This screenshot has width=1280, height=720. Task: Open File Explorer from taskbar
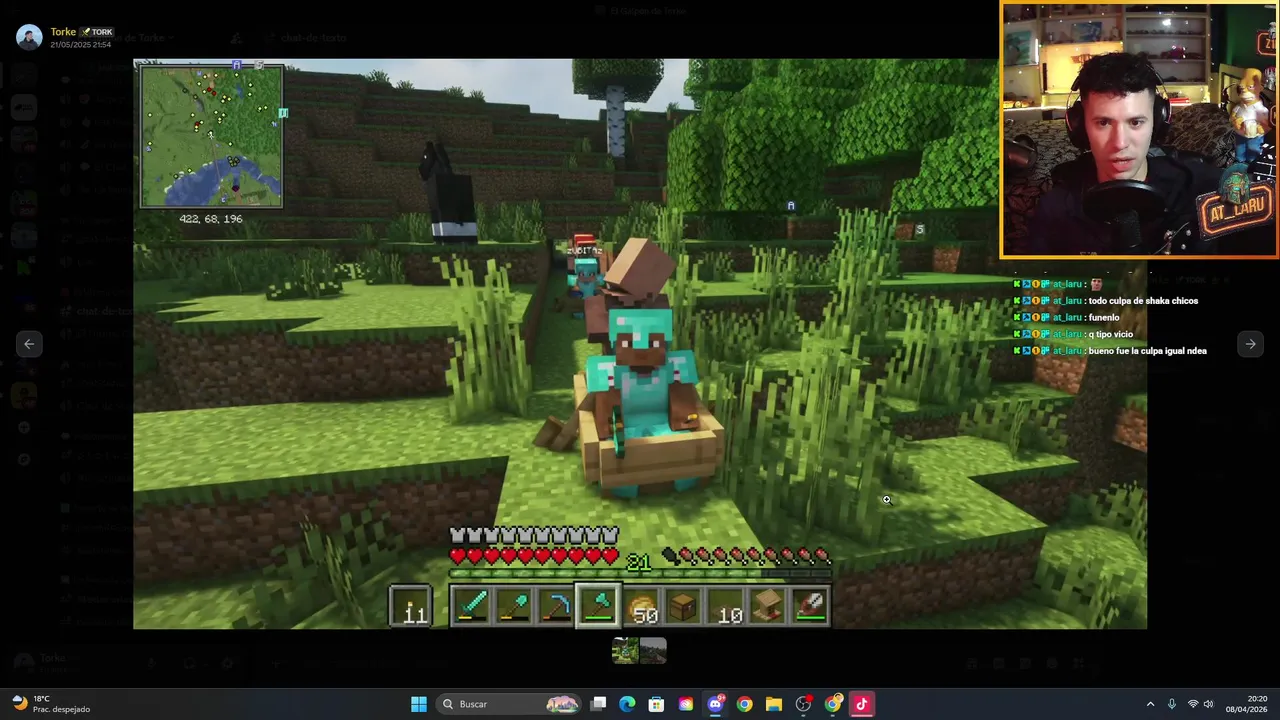pyautogui.click(x=774, y=704)
